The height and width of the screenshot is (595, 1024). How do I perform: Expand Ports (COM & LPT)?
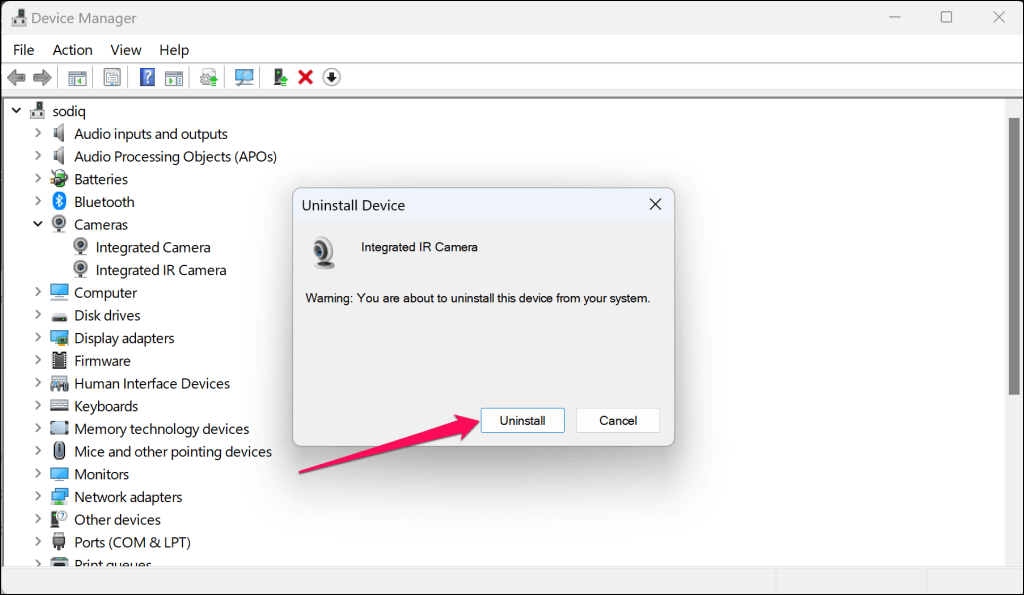38,542
